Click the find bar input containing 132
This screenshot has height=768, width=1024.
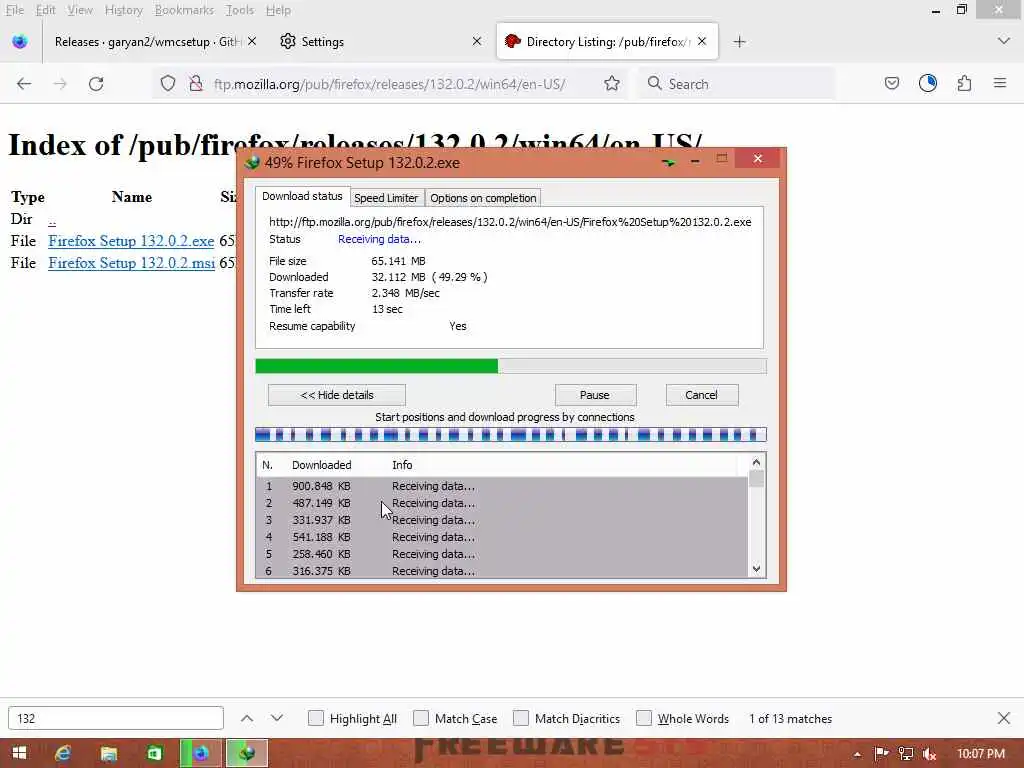(116, 718)
